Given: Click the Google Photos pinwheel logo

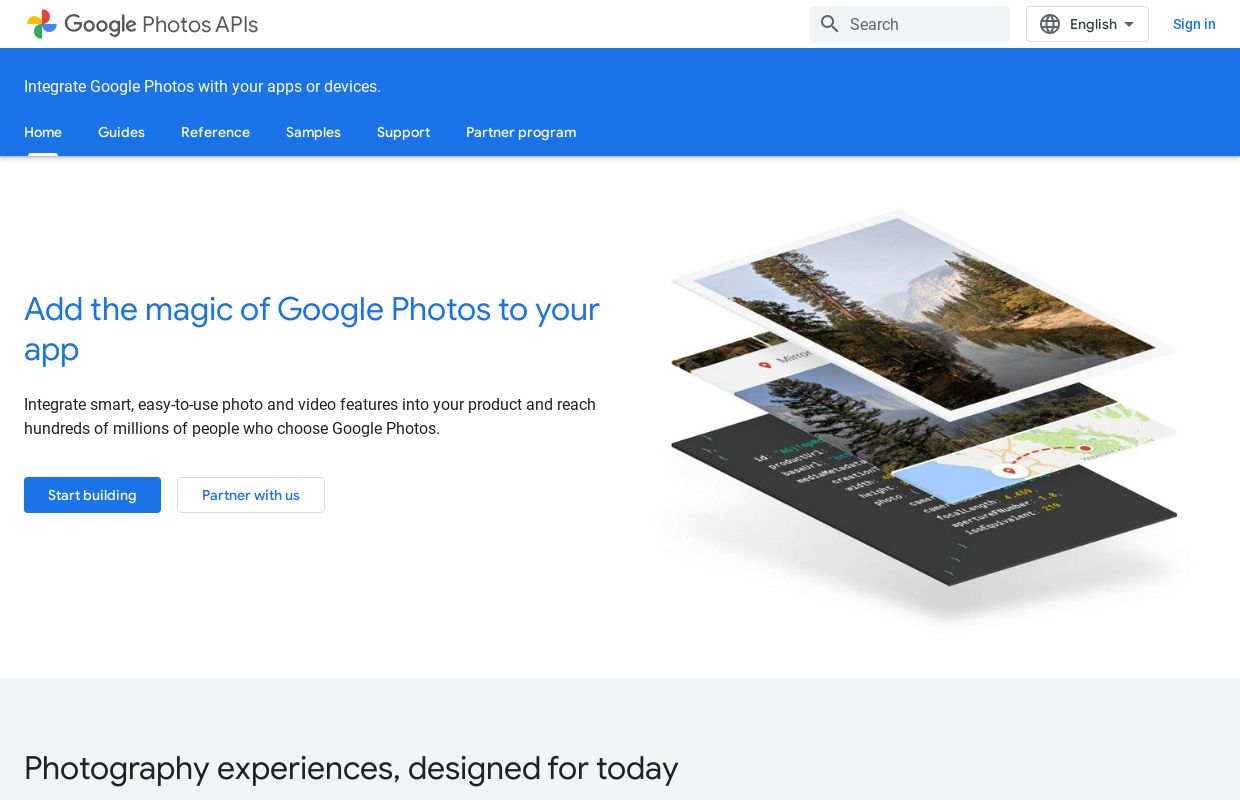Looking at the screenshot, I should [41, 24].
